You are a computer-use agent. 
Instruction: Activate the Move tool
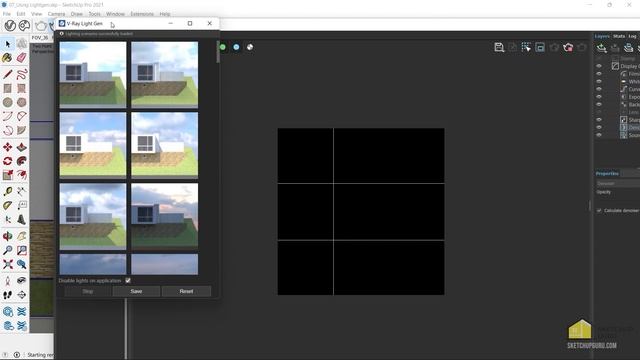[7, 147]
